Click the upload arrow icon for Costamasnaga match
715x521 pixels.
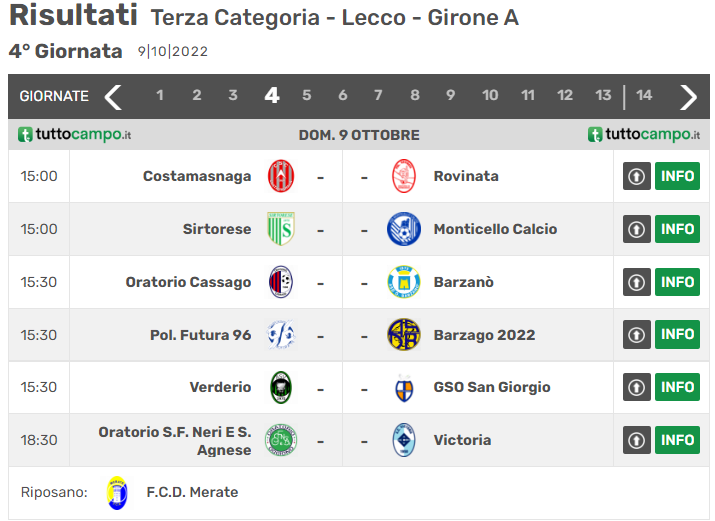point(637,176)
